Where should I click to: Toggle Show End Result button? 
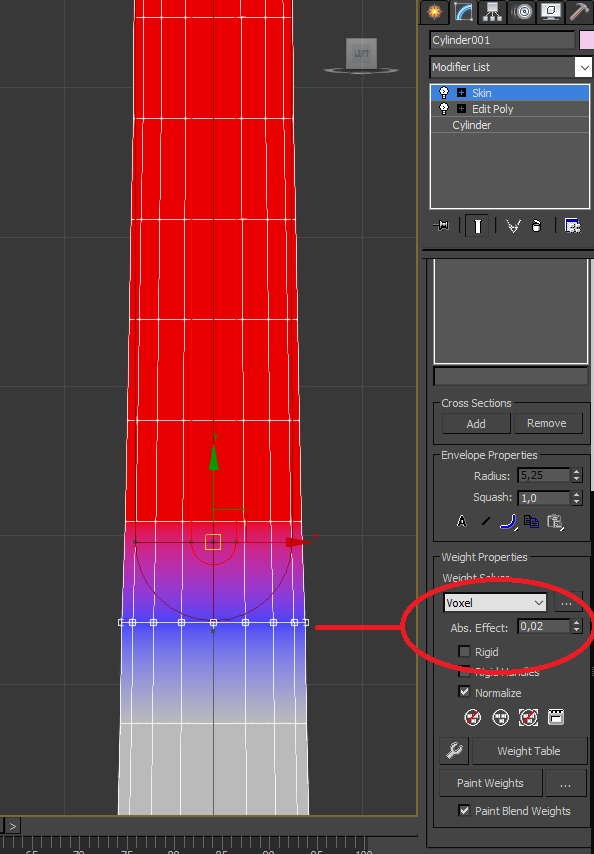[x=477, y=225]
